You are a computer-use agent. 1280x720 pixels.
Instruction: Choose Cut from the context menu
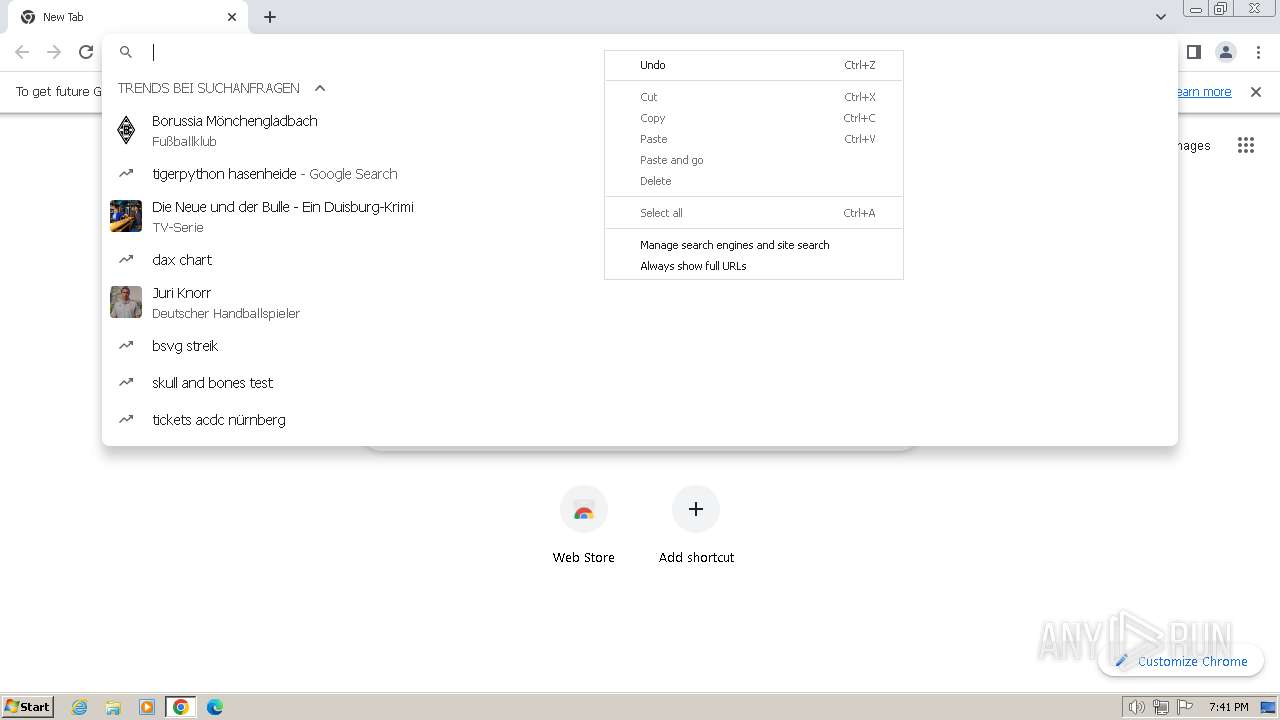pos(754,97)
